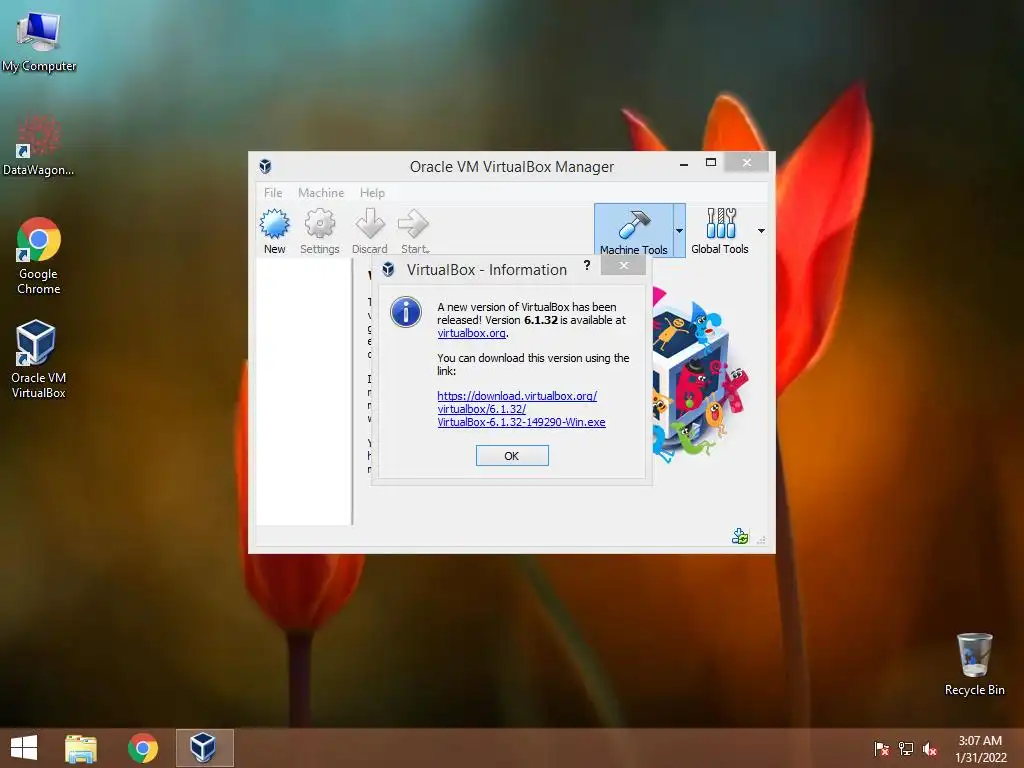This screenshot has width=1024, height=768.
Task: Open the File menu
Action: pyautogui.click(x=273, y=193)
